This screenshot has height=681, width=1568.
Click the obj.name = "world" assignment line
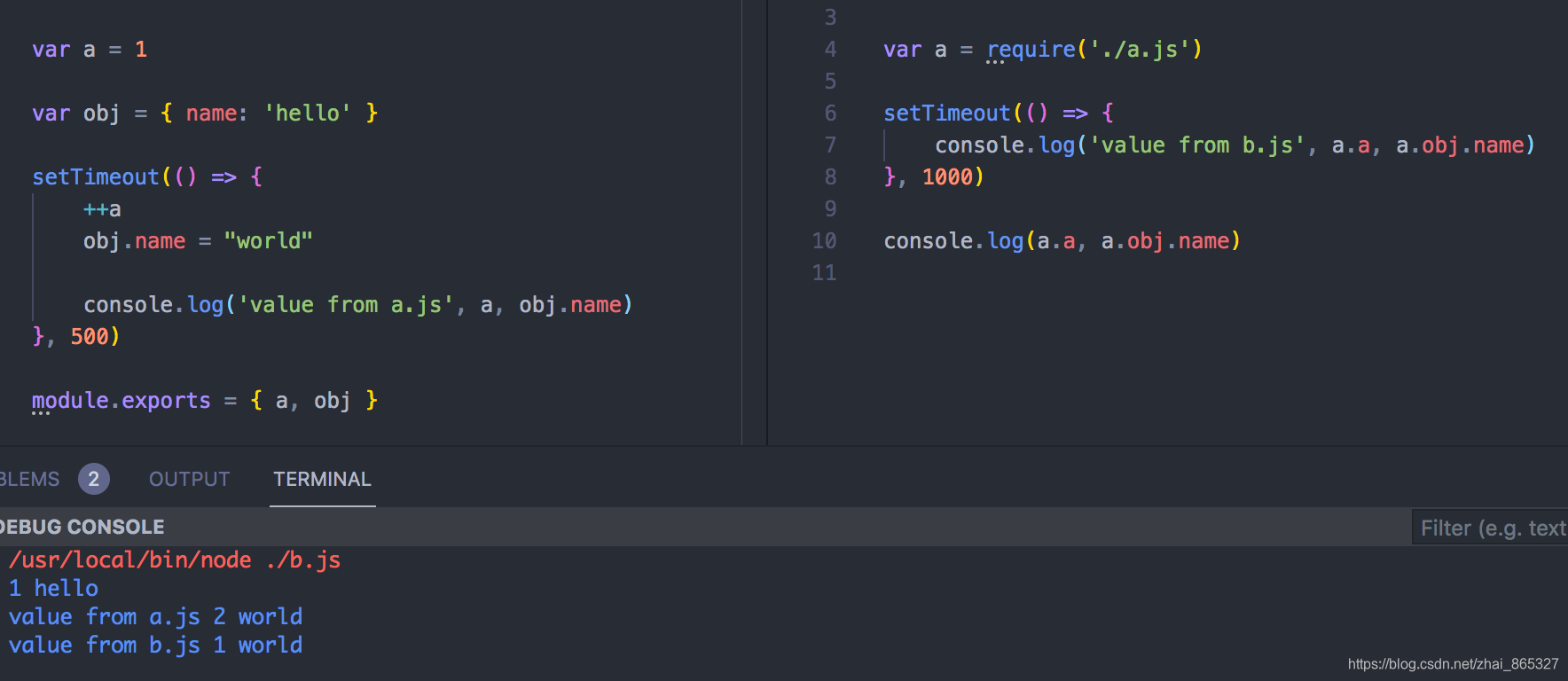pos(198,241)
